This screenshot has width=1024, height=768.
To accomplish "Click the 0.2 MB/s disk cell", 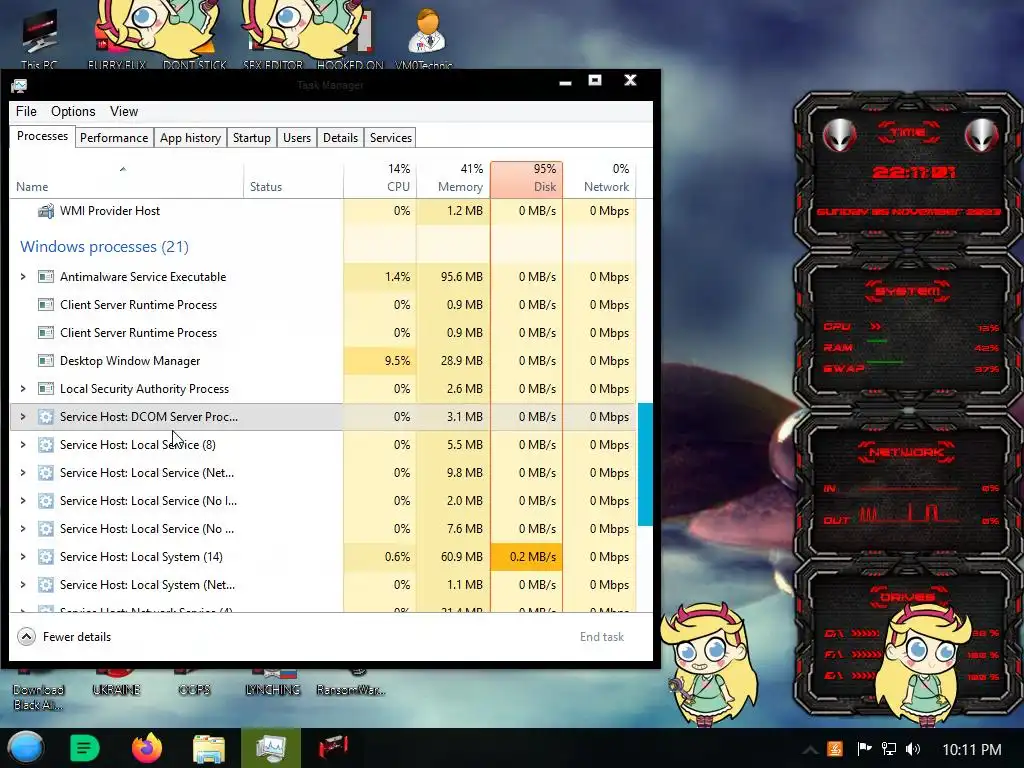I will point(526,557).
